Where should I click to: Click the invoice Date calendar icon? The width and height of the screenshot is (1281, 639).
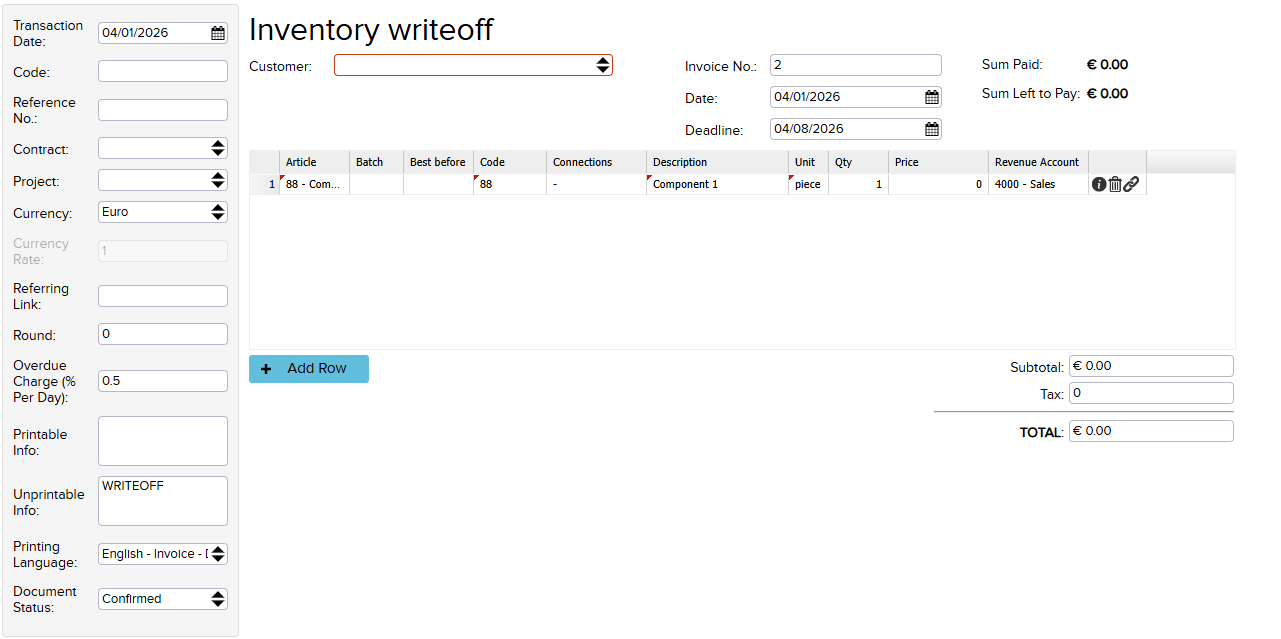pyautogui.click(x=932, y=97)
